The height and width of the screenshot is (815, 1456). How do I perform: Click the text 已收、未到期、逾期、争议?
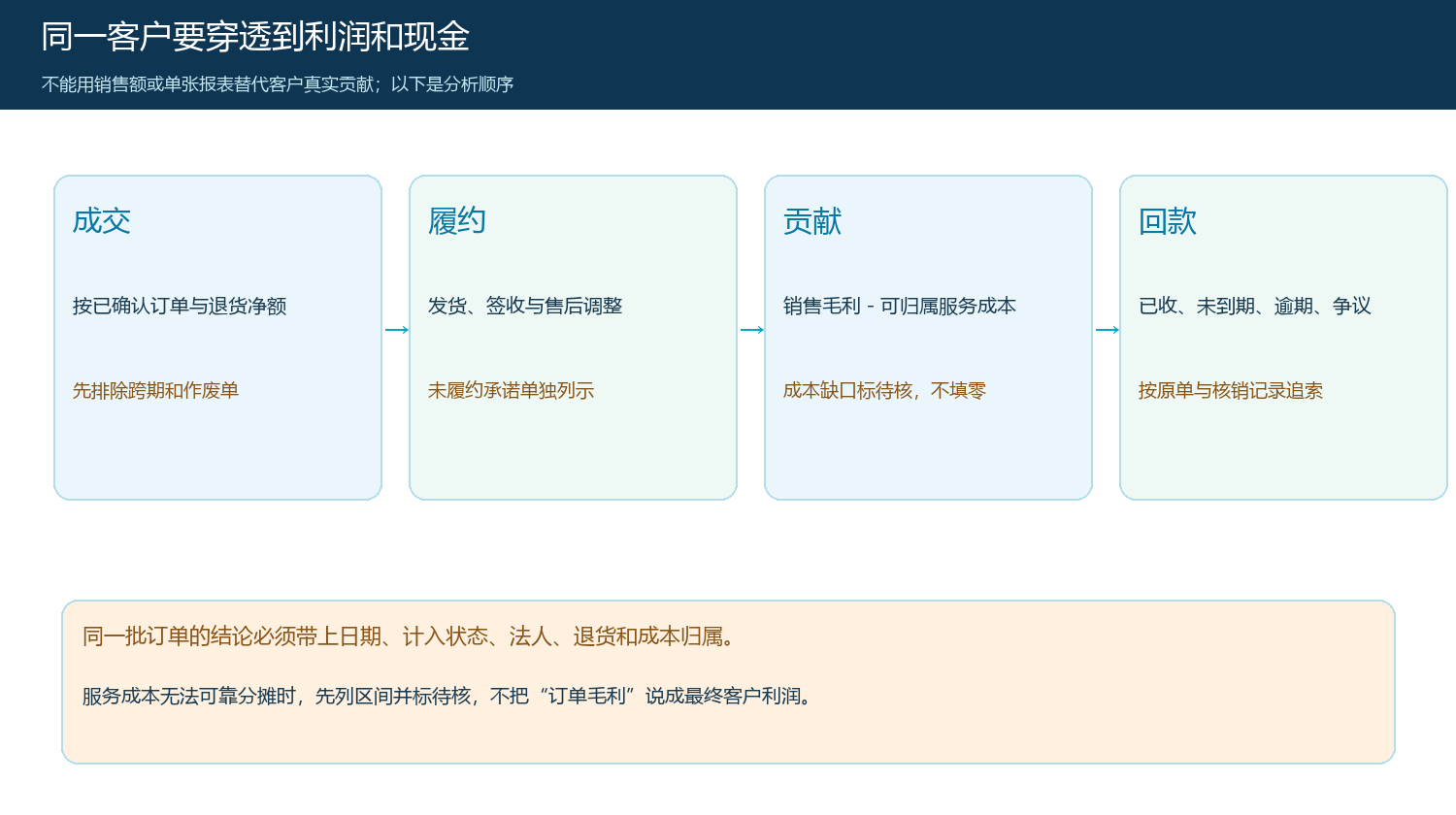click(x=1255, y=306)
